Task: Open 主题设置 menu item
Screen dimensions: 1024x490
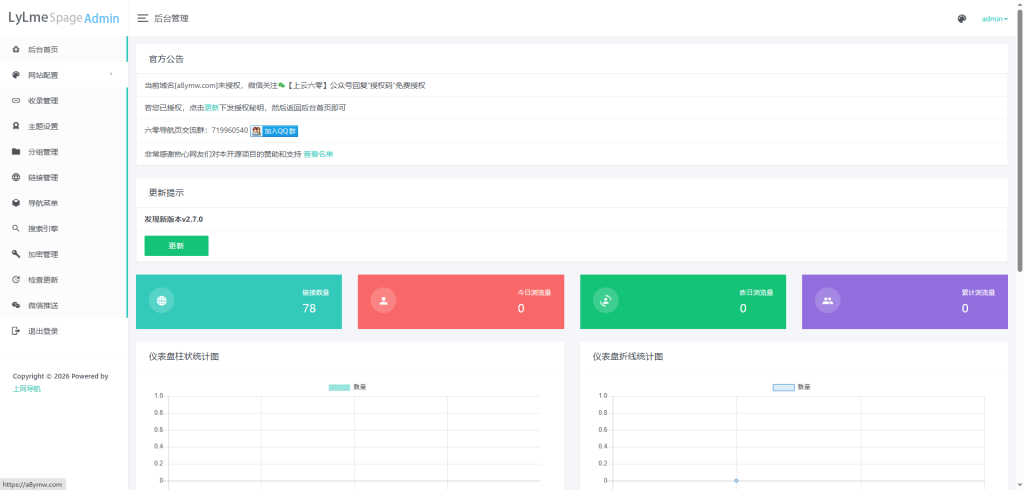Action: click(x=63, y=126)
